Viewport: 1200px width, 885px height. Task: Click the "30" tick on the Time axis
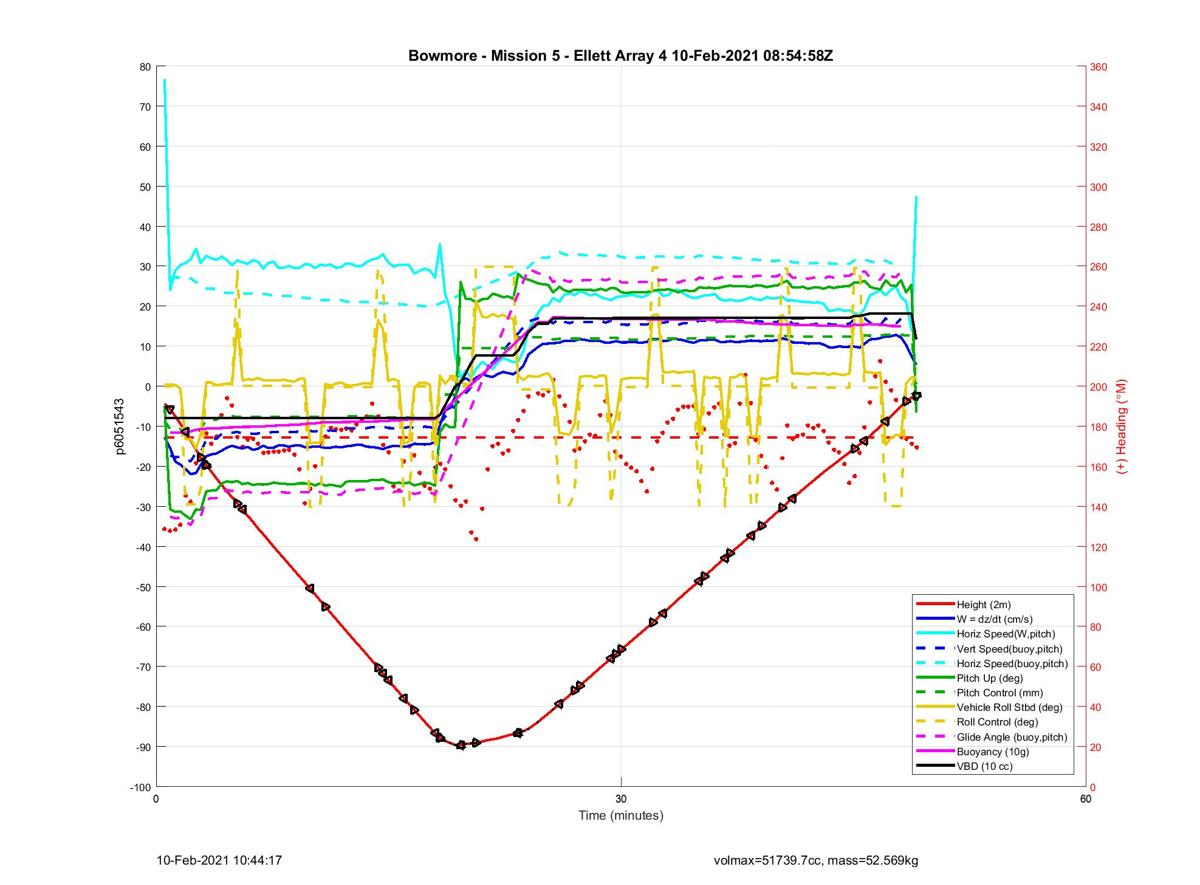coord(621,799)
